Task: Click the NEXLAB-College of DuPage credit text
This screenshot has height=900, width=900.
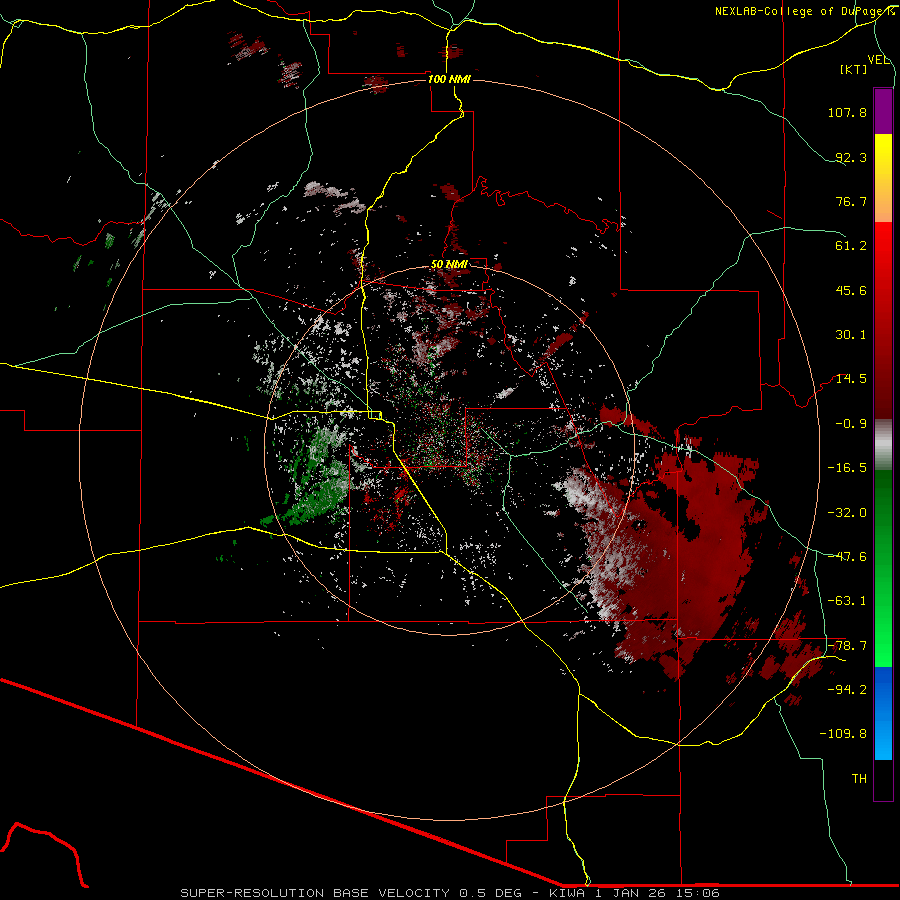Action: [804, 11]
